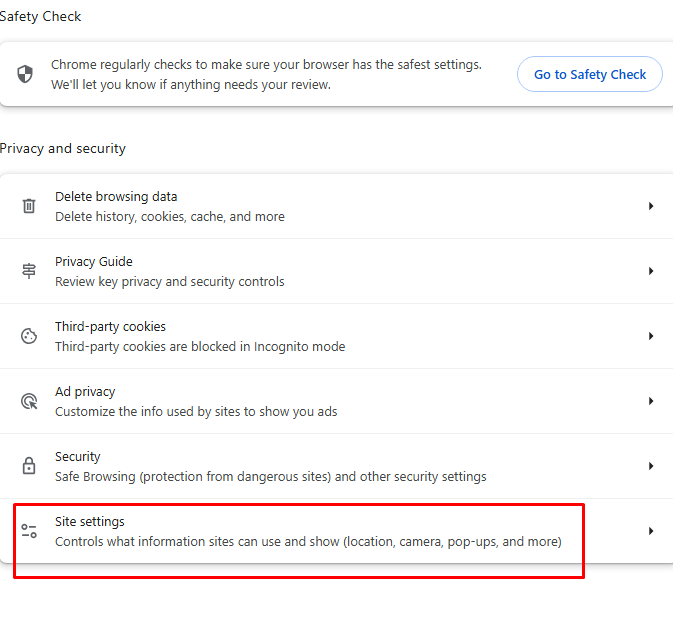Click the Privacy Guide signpost icon
Image resolution: width=673 pixels, height=630 pixels.
[x=29, y=271]
